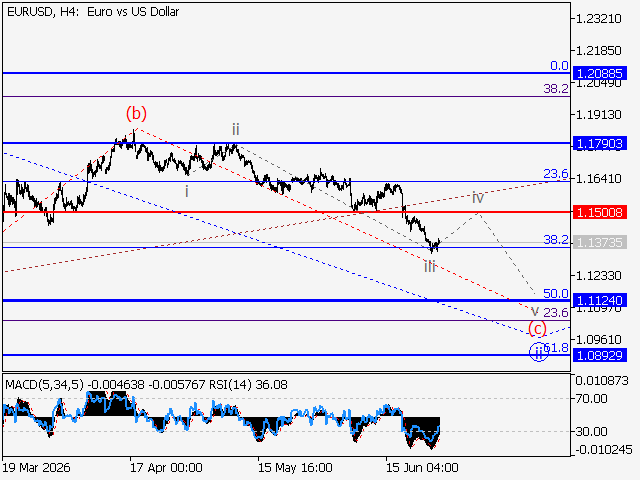Click the "15 Jun 04:00" time label

tap(422, 467)
